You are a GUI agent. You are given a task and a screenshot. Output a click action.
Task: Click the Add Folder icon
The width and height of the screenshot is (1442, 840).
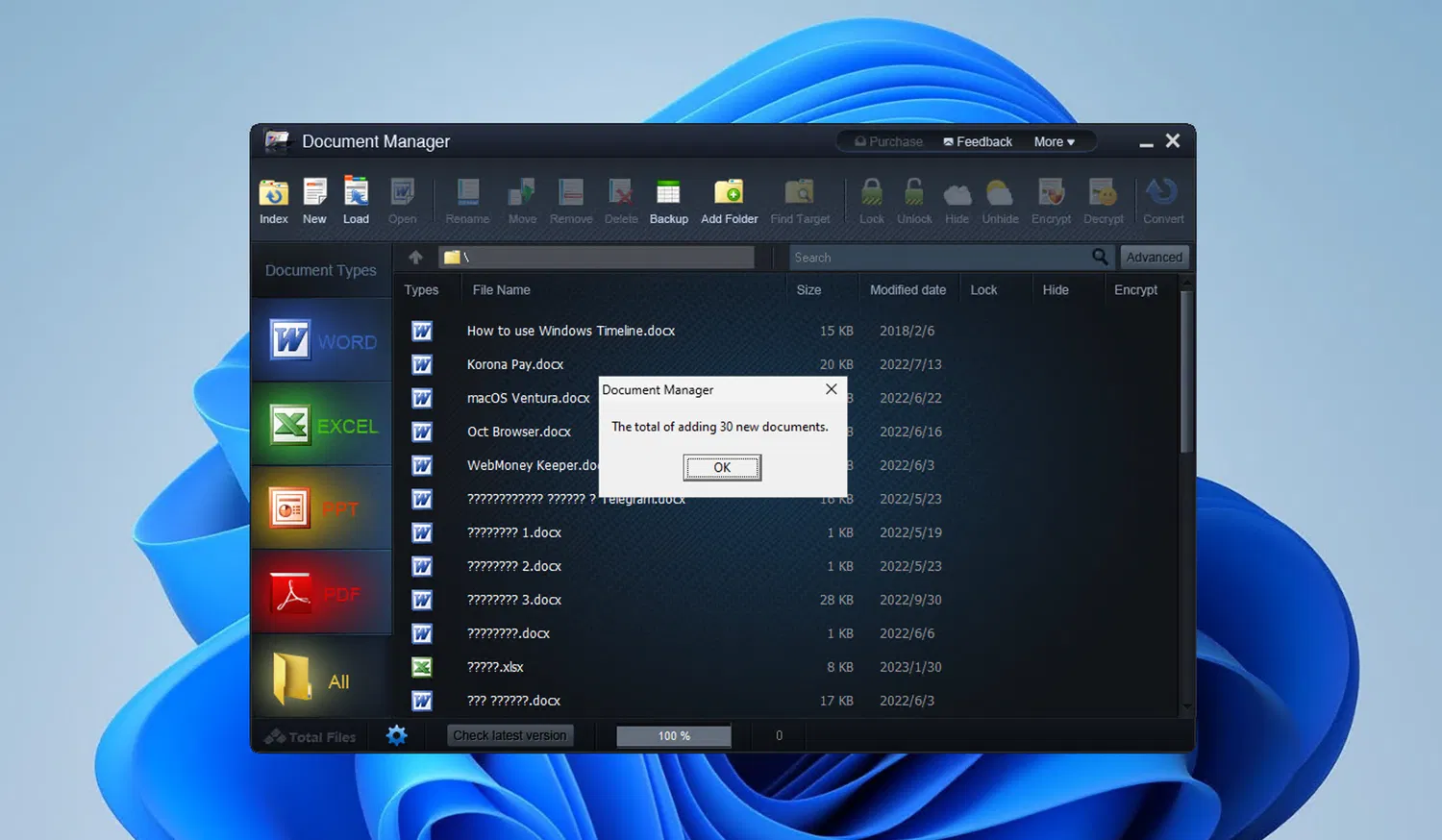(x=729, y=193)
